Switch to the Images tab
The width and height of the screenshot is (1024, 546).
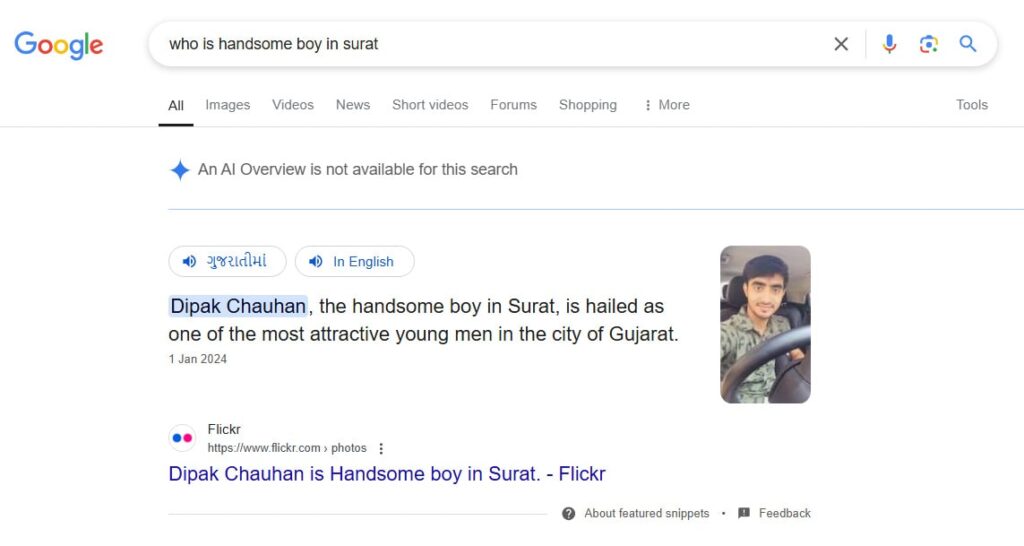pos(228,105)
